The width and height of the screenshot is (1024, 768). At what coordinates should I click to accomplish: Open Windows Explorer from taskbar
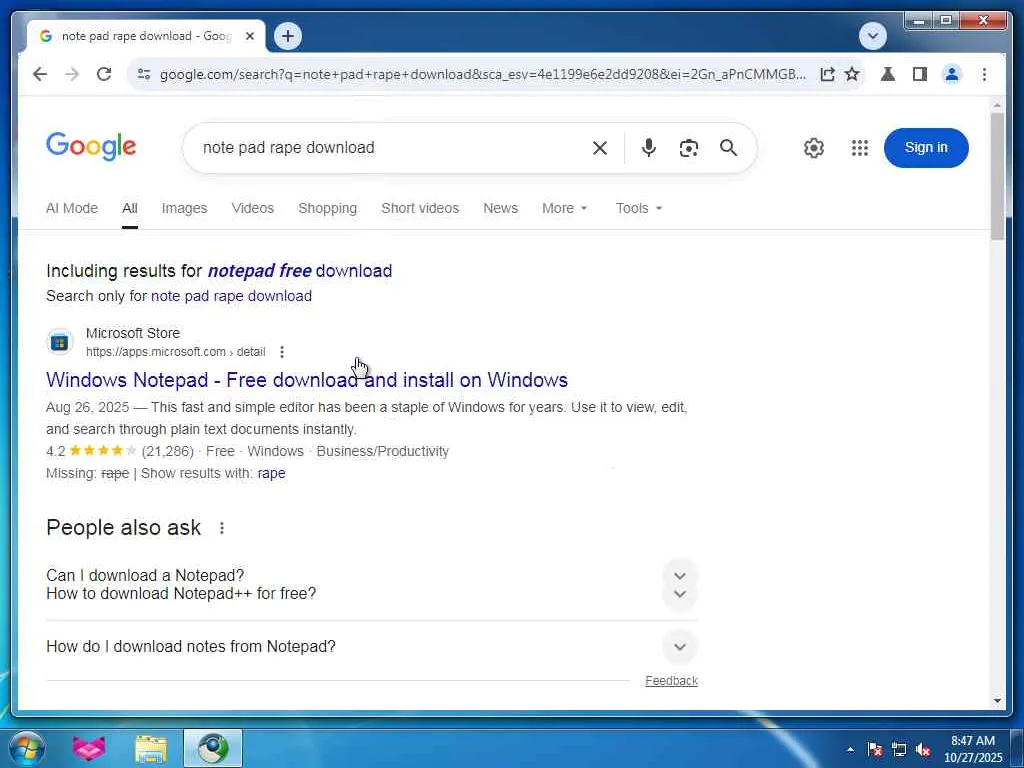pyautogui.click(x=151, y=748)
